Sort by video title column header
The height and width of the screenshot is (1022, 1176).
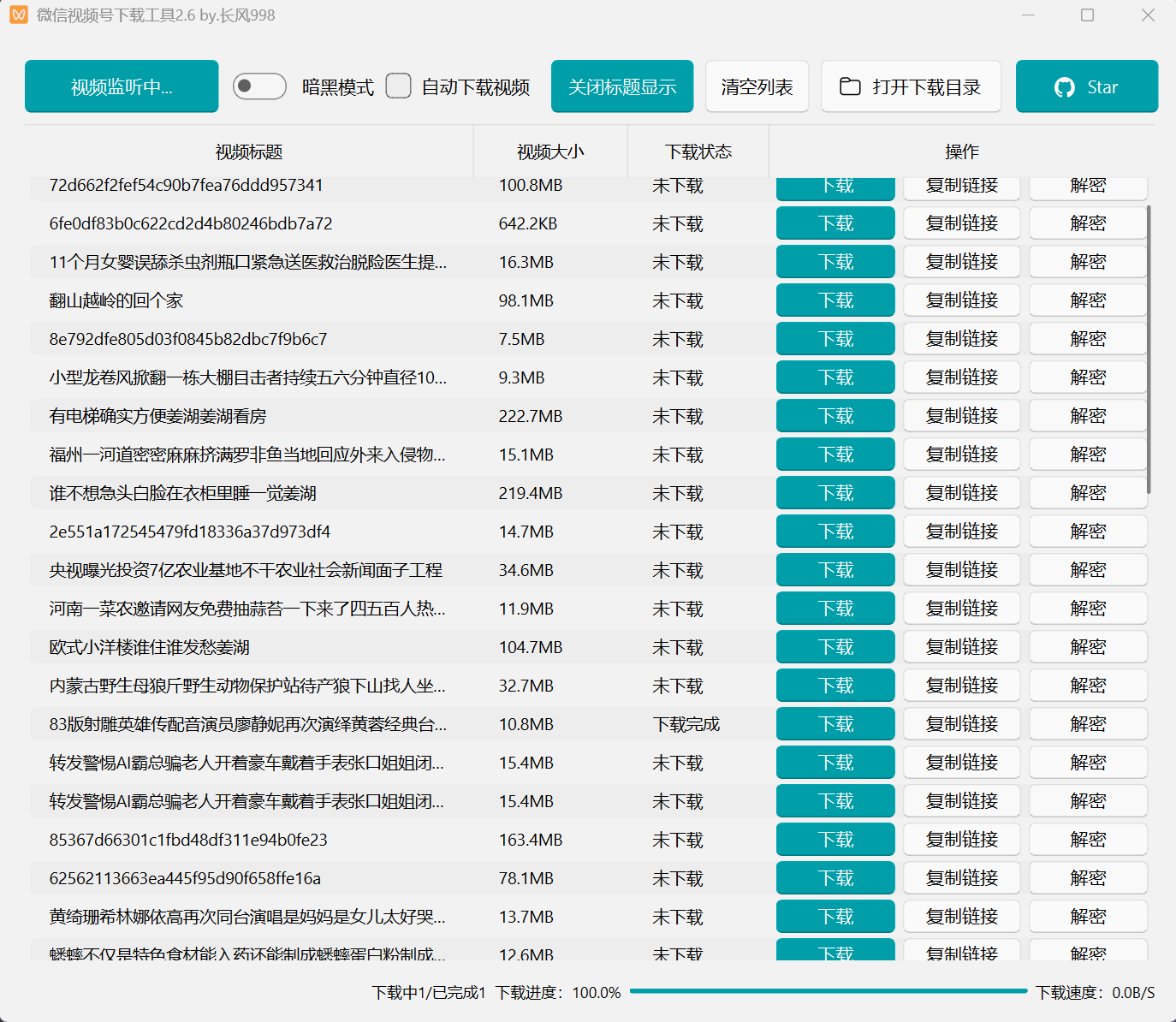[x=249, y=152]
